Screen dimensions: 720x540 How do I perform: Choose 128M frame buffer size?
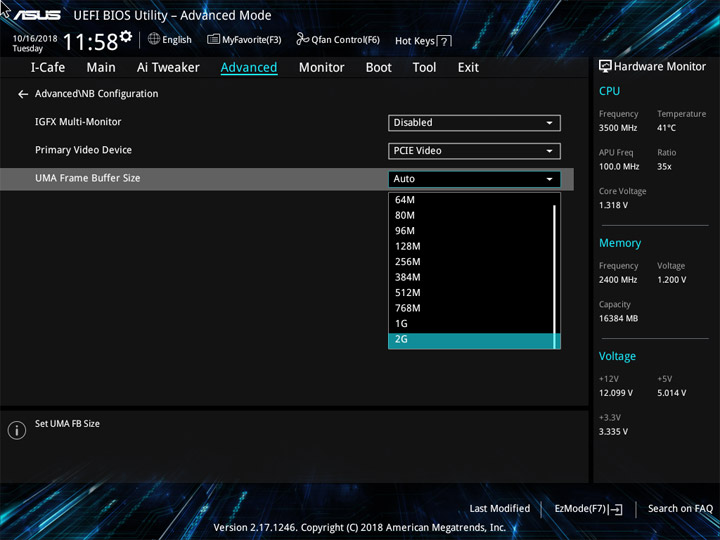[471, 247]
